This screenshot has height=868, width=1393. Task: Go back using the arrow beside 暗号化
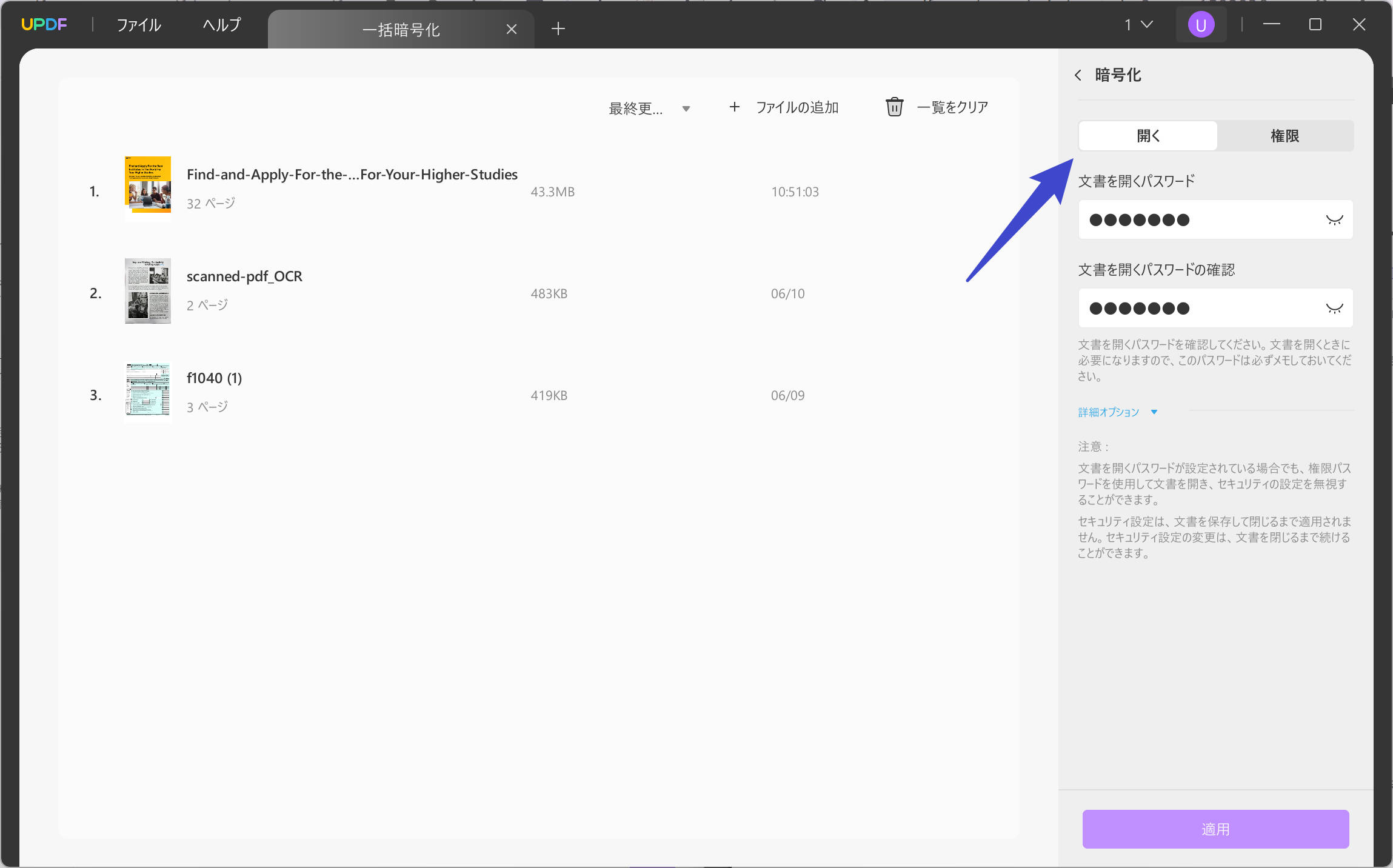(1078, 75)
